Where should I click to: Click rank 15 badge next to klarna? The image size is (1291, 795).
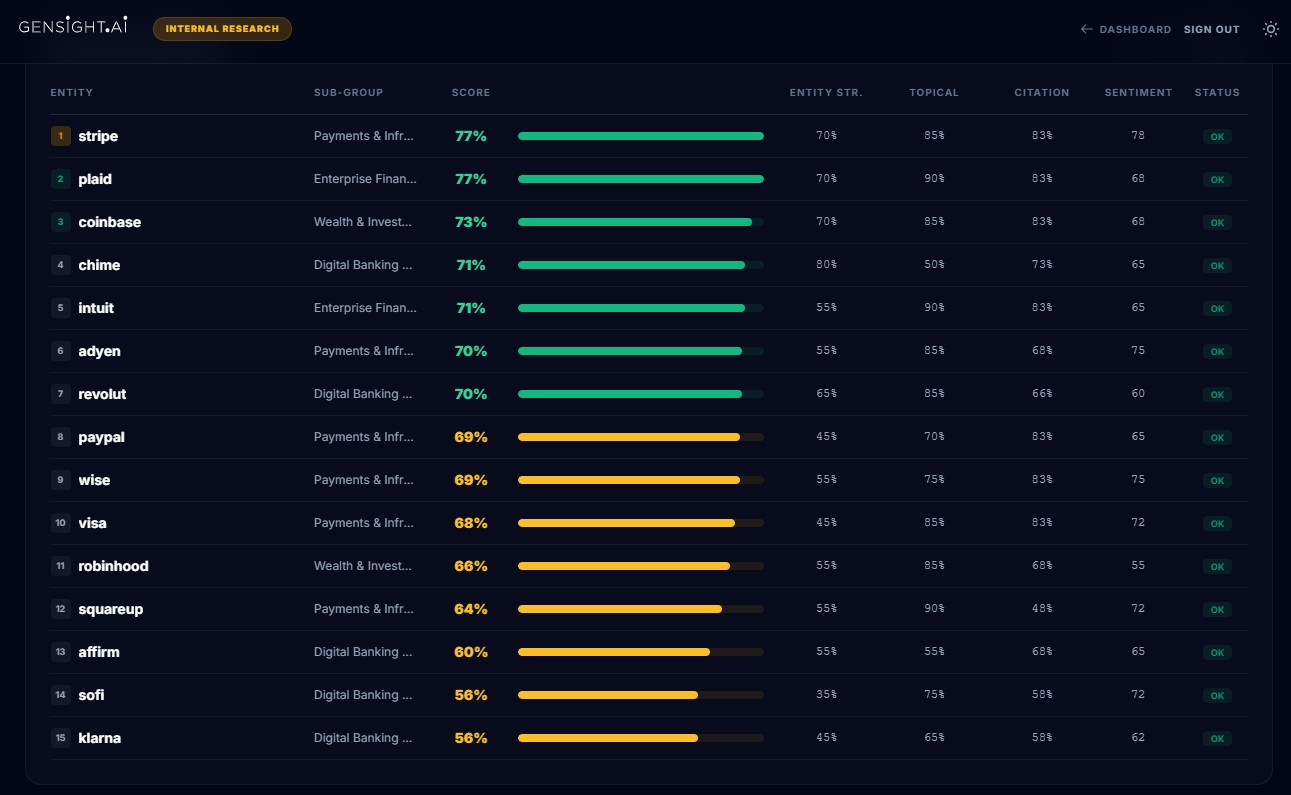[60, 738]
